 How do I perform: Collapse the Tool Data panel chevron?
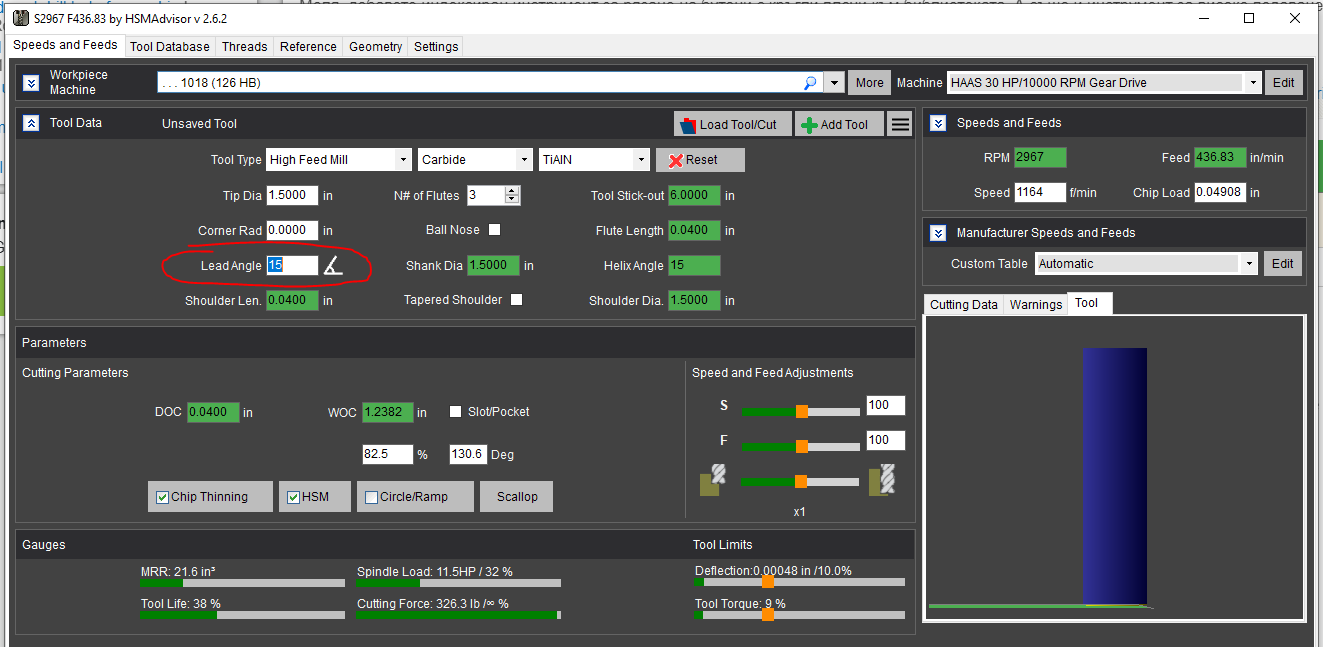(31, 124)
